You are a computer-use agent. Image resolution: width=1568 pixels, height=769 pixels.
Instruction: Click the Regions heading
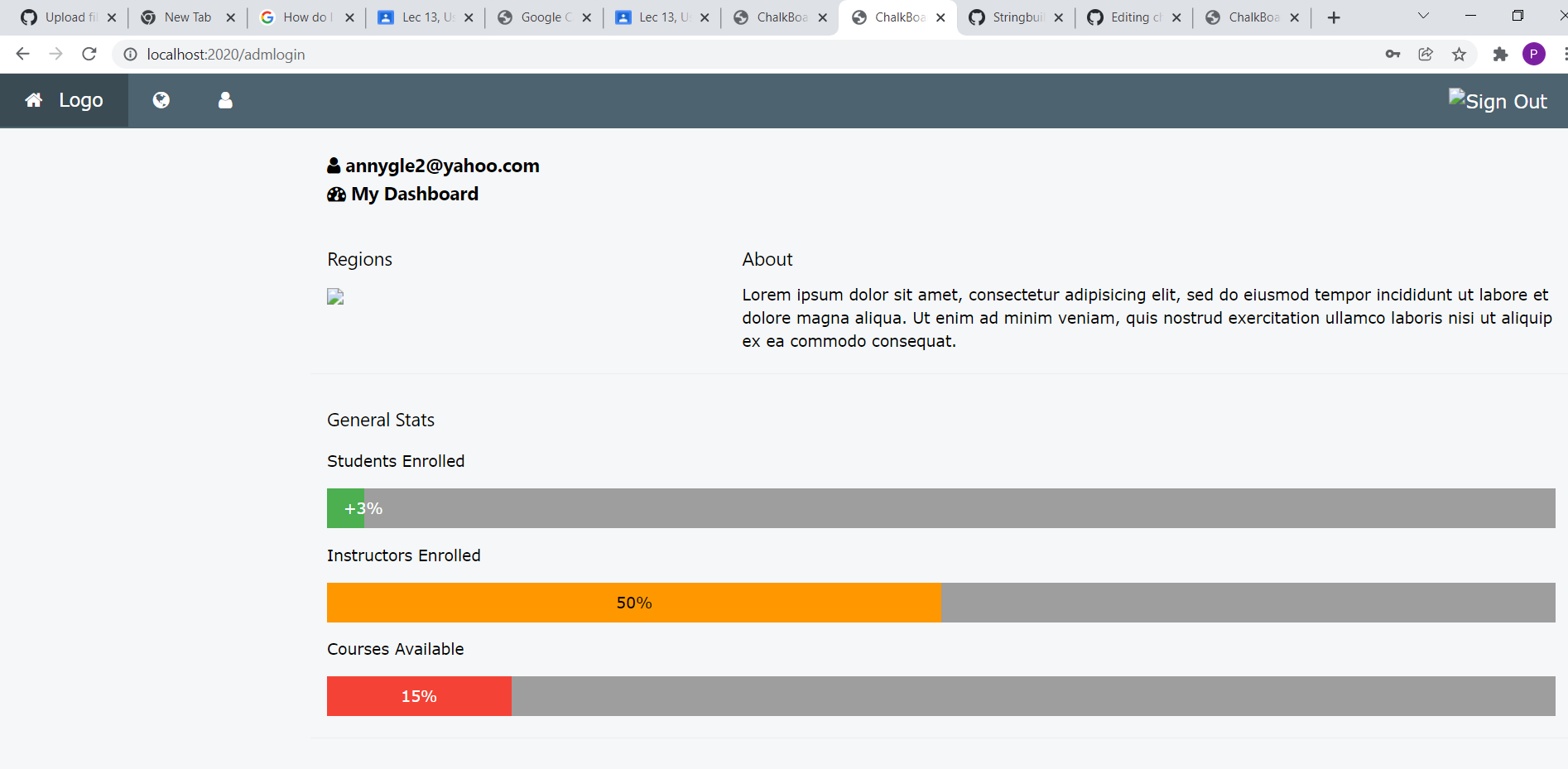tap(359, 259)
